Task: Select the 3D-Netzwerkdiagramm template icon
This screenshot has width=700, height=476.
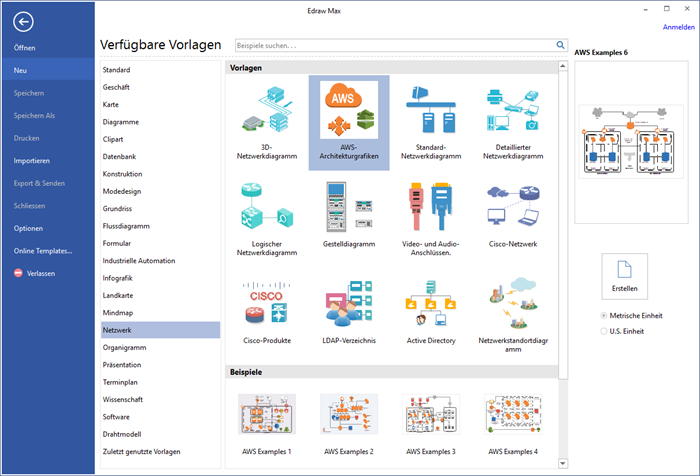Action: 267,110
